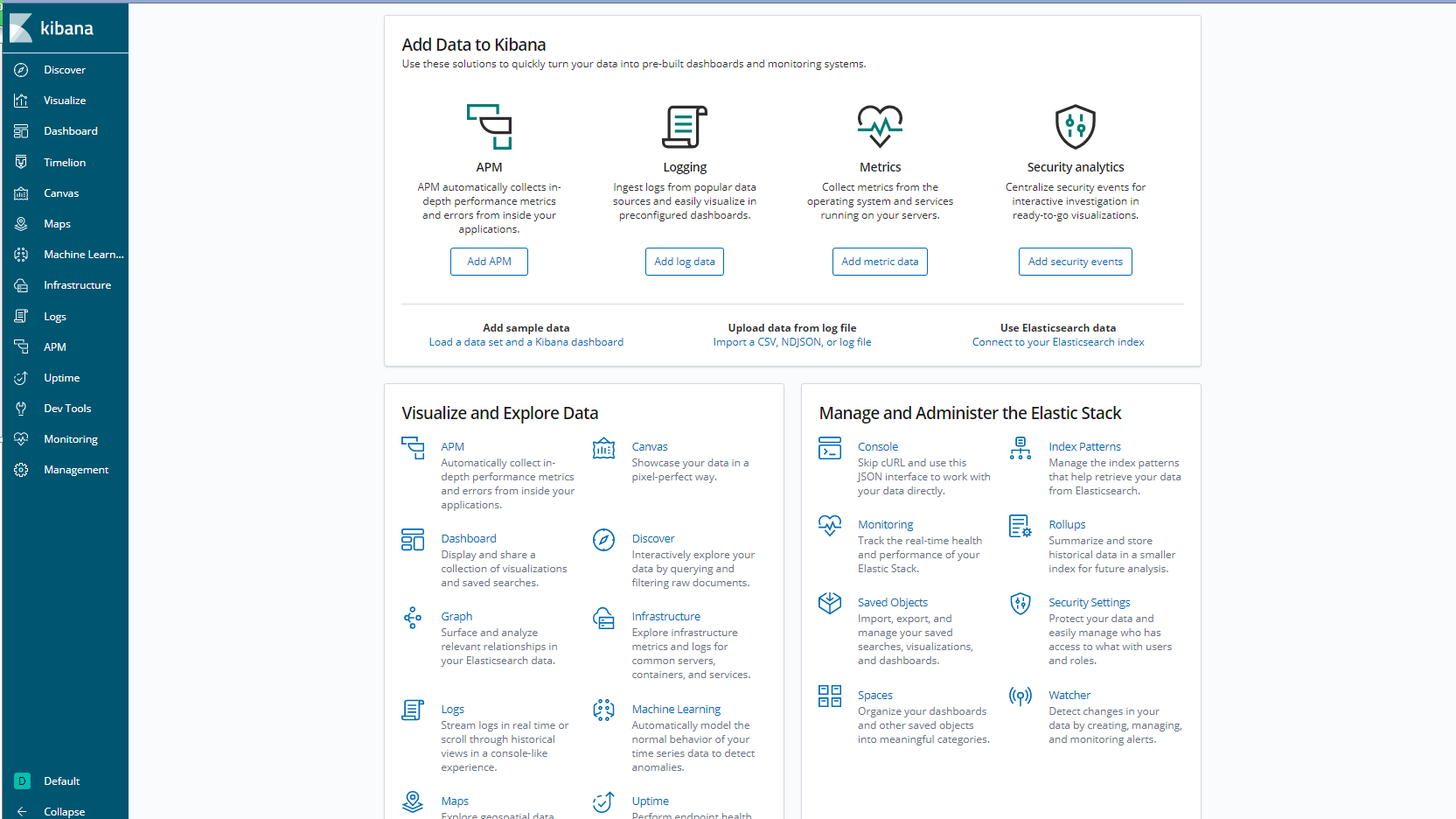Image resolution: width=1456 pixels, height=819 pixels.
Task: Select Discover in the side navigation
Action: [x=65, y=70]
